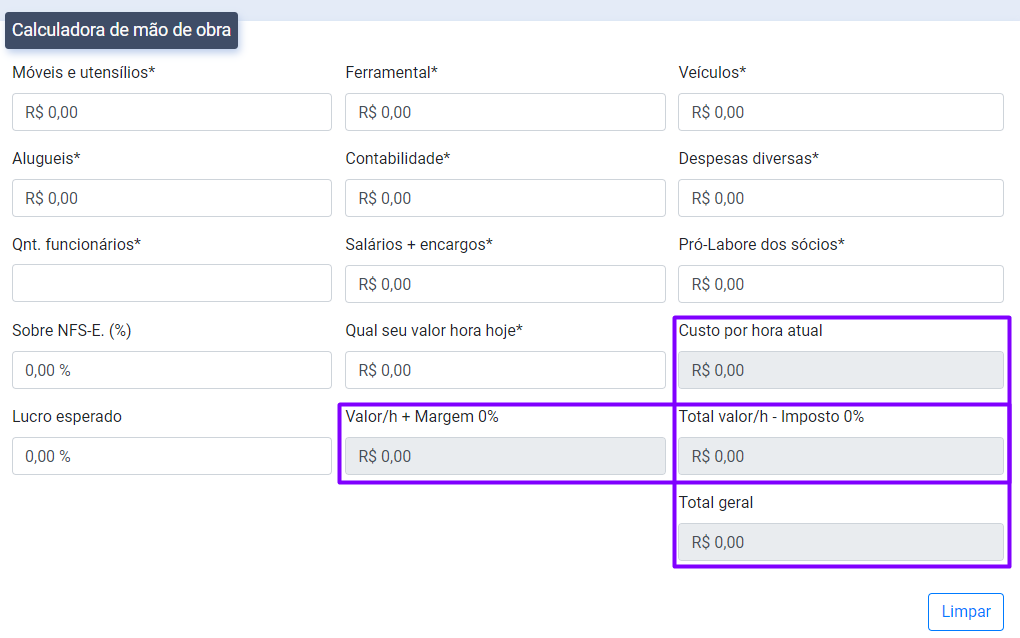The width and height of the screenshot is (1020, 638).
Task: Click into the Aluguéis field
Action: pos(171,198)
